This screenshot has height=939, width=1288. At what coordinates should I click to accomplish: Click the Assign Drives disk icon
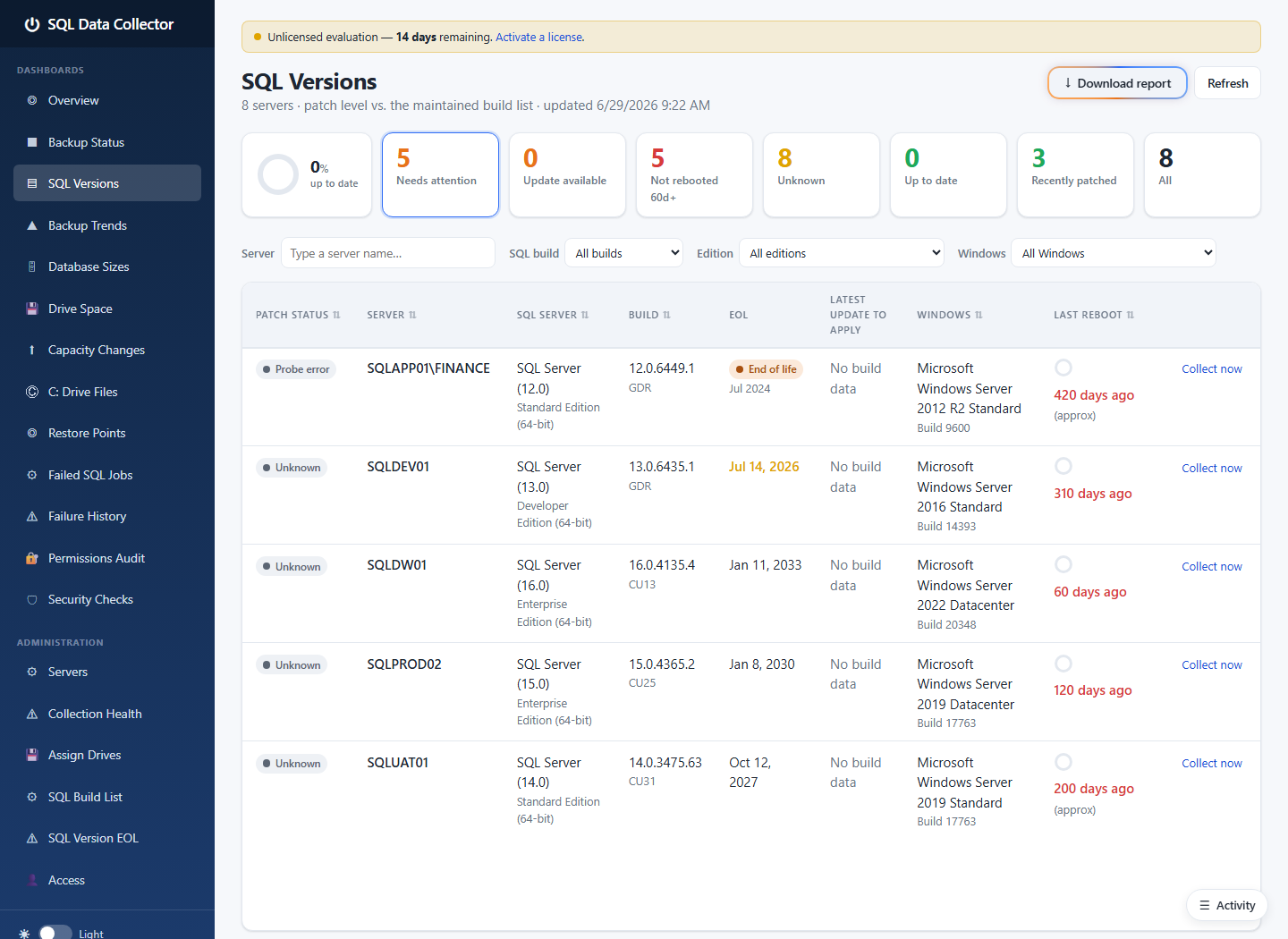pos(32,755)
